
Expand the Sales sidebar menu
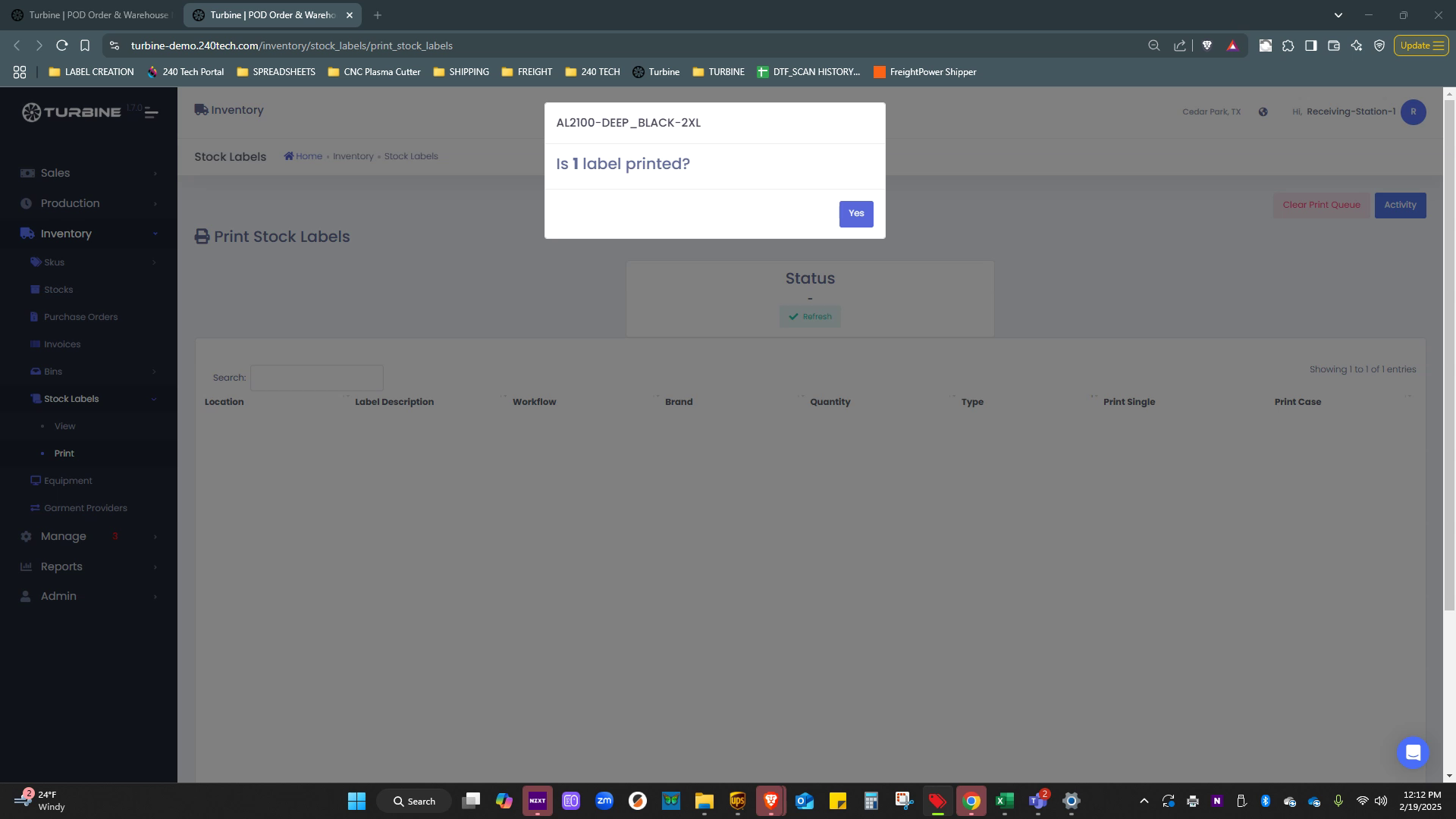55,174
